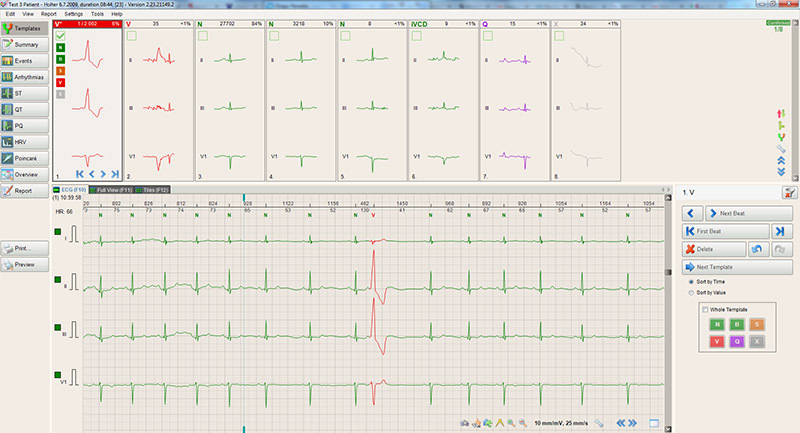
Task: Click the green N beat-class button in right panel
Action: [x=717, y=324]
